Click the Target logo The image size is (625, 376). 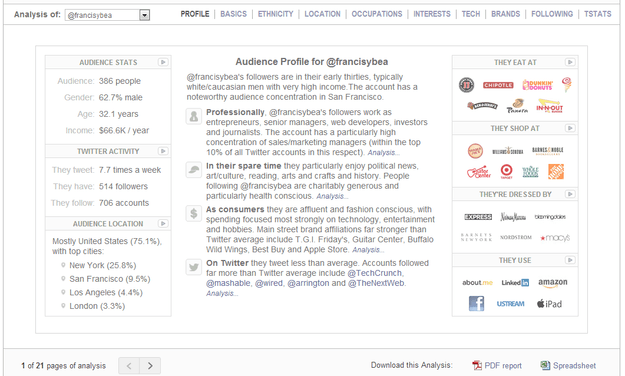[x=506, y=171]
